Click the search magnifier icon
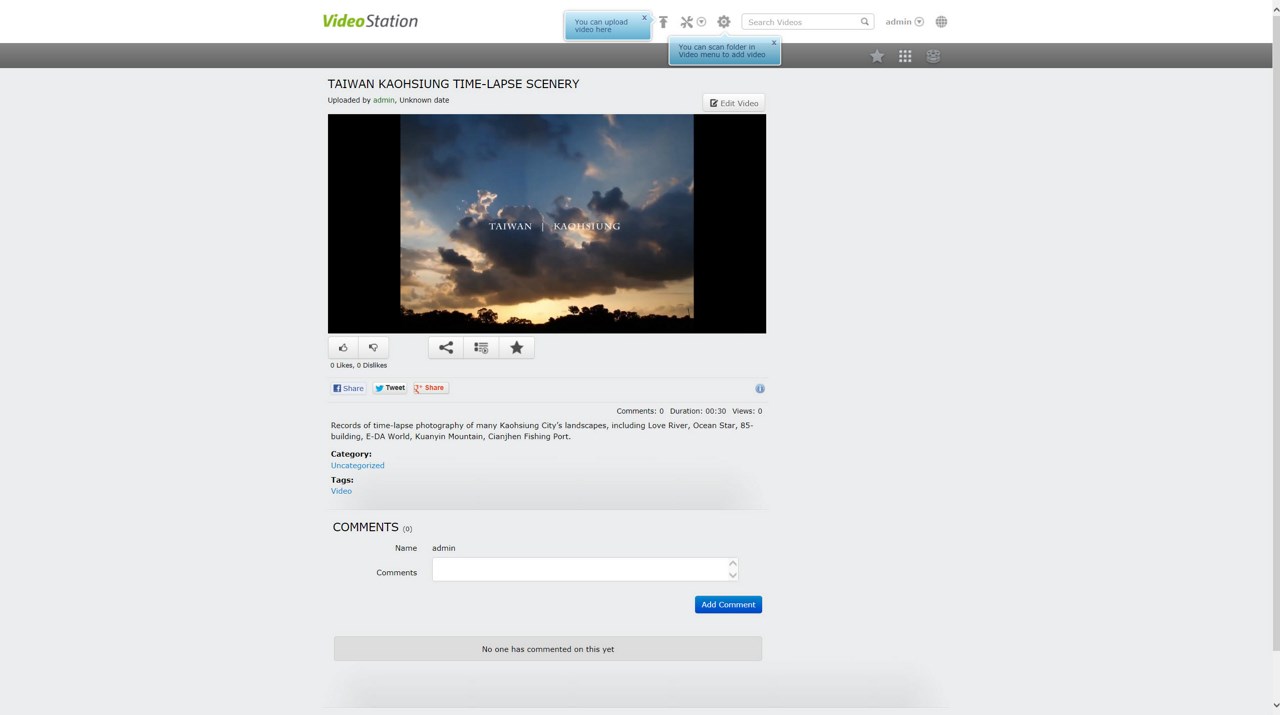Image resolution: width=1280 pixels, height=715 pixels. tap(865, 22)
